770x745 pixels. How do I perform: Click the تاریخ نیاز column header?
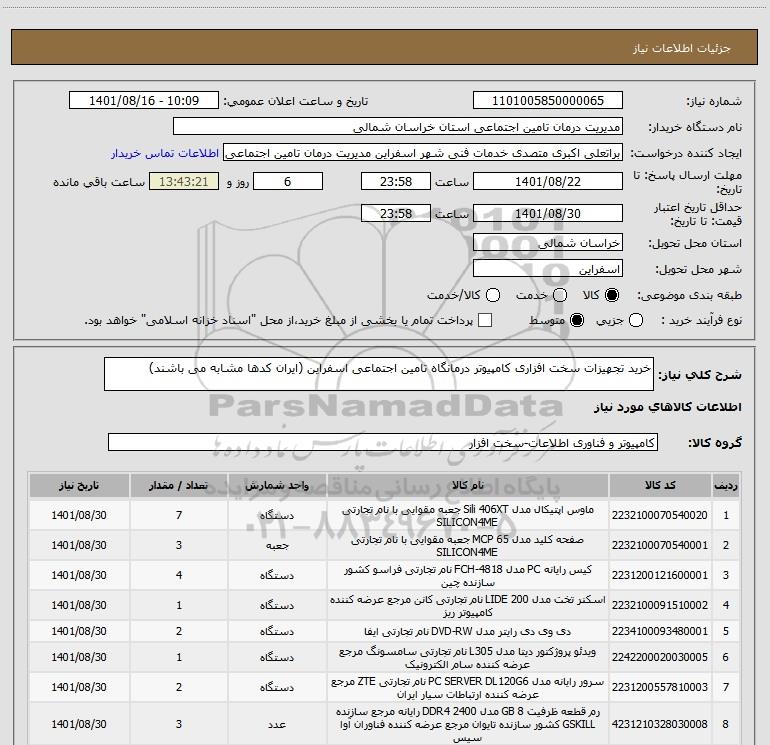tap(79, 485)
